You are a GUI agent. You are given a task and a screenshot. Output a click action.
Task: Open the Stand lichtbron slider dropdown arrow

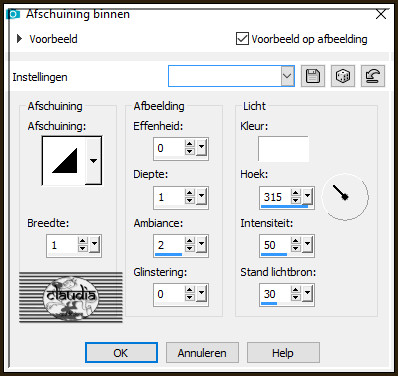[x=307, y=294]
